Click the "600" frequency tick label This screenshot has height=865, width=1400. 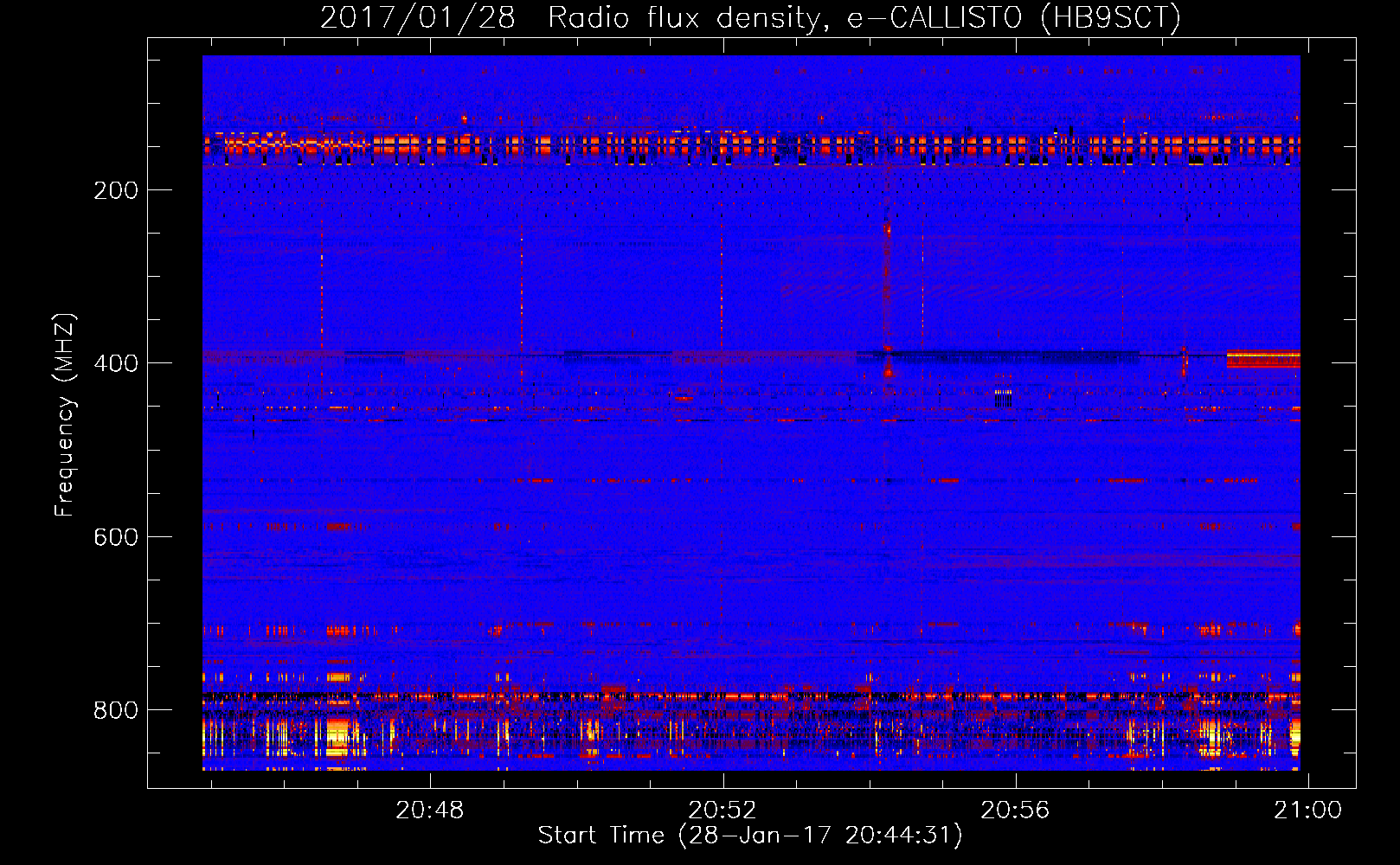tap(116, 537)
